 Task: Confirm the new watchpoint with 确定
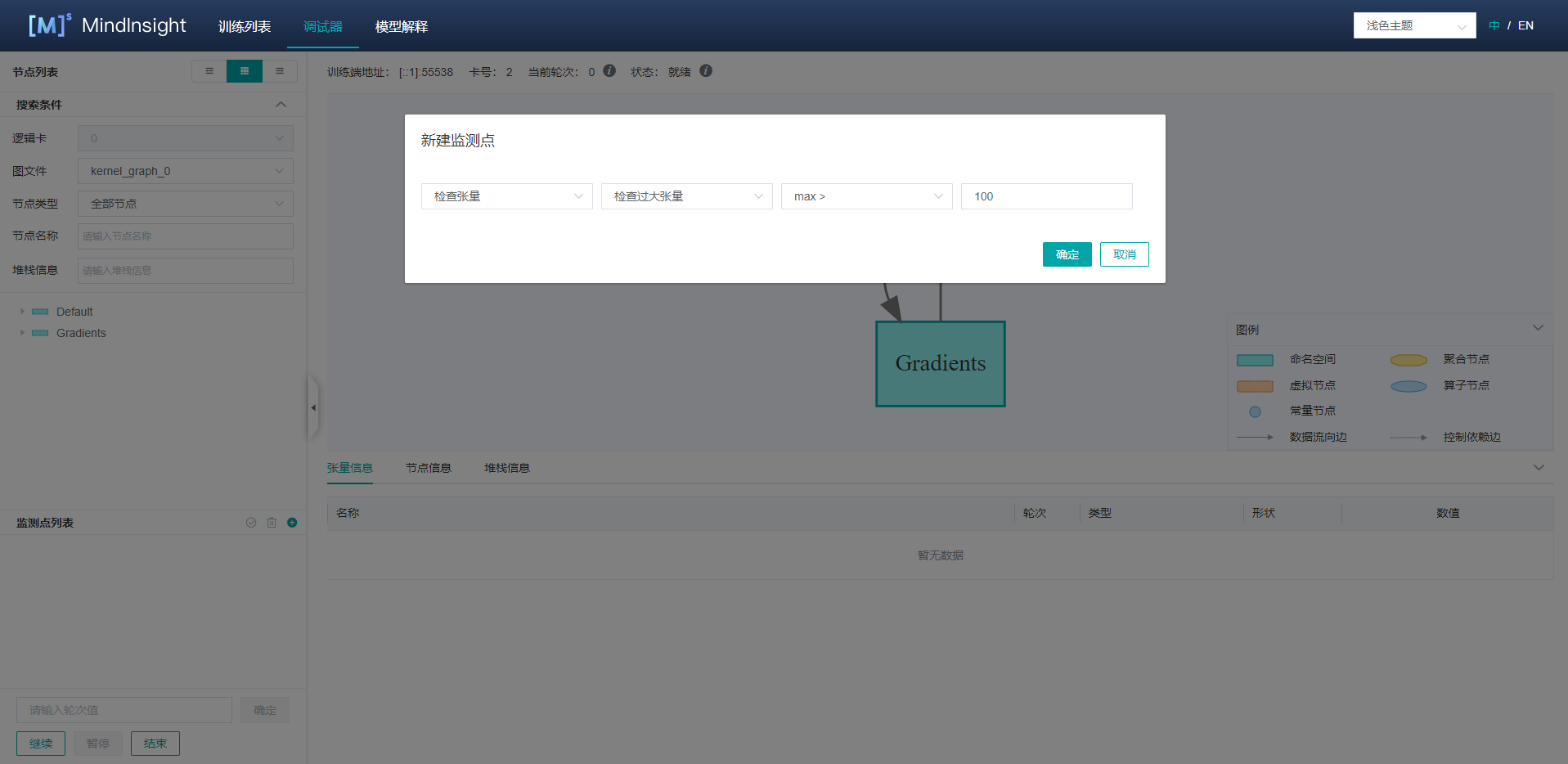pos(1067,254)
